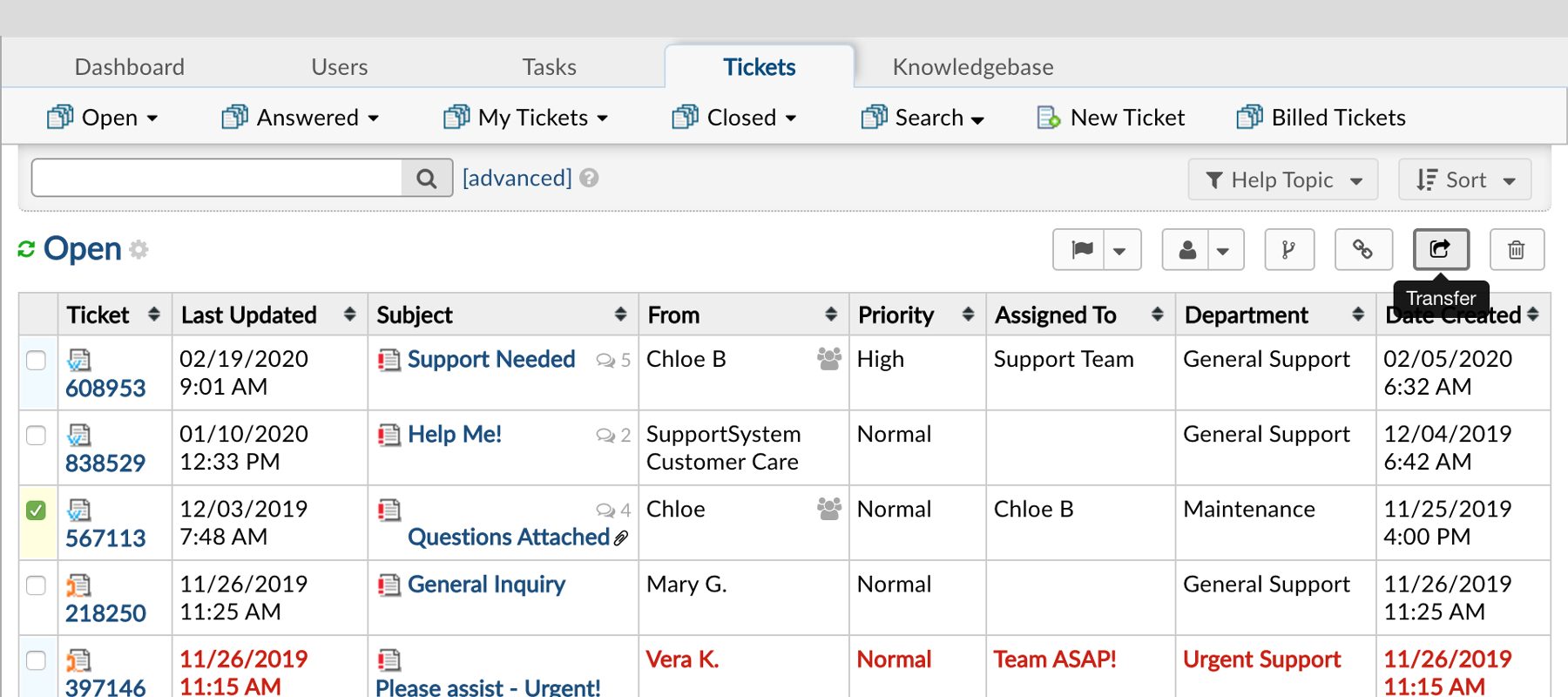Expand the Help Topic filter dropdown

click(1283, 179)
